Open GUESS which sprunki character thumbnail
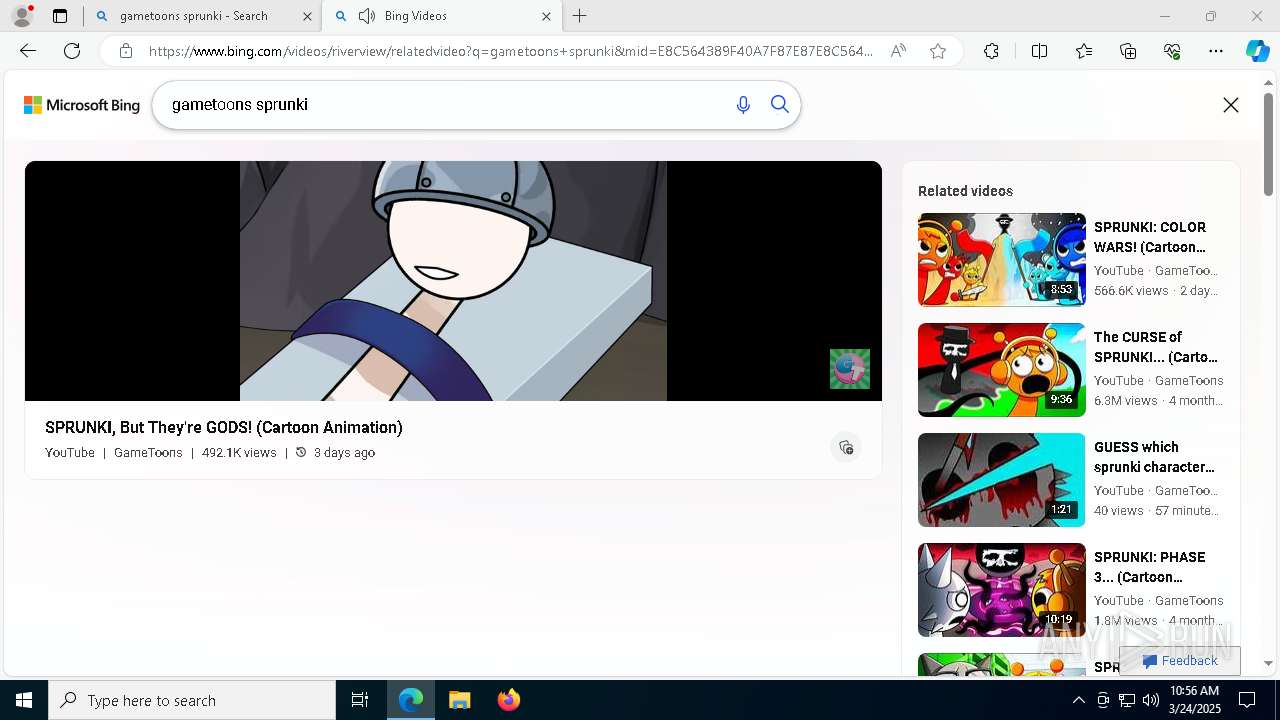1280x720 pixels. [x=1002, y=480]
